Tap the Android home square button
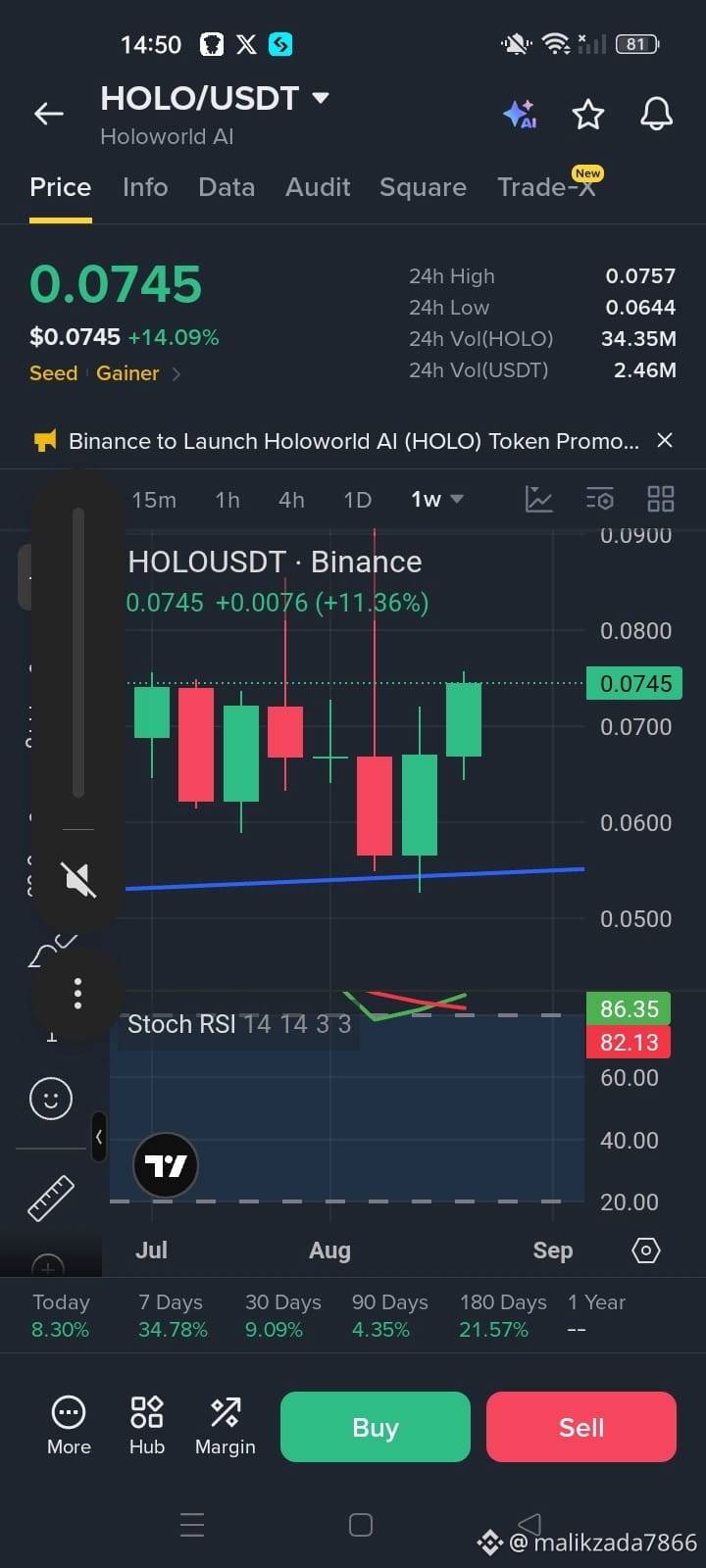This screenshot has width=706, height=1568. pyautogui.click(x=361, y=1525)
